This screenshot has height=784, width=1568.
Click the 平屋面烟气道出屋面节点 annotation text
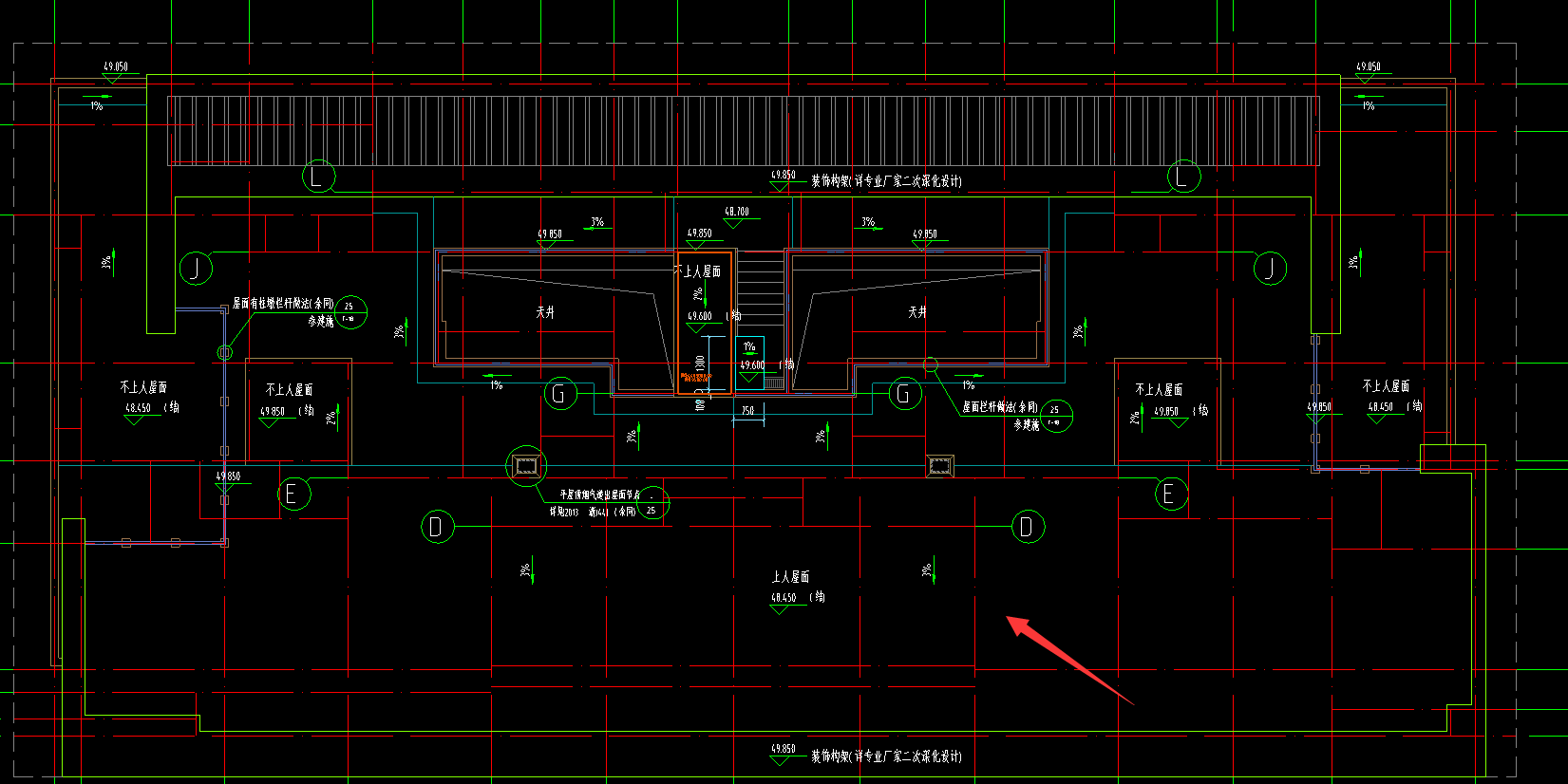point(600,495)
